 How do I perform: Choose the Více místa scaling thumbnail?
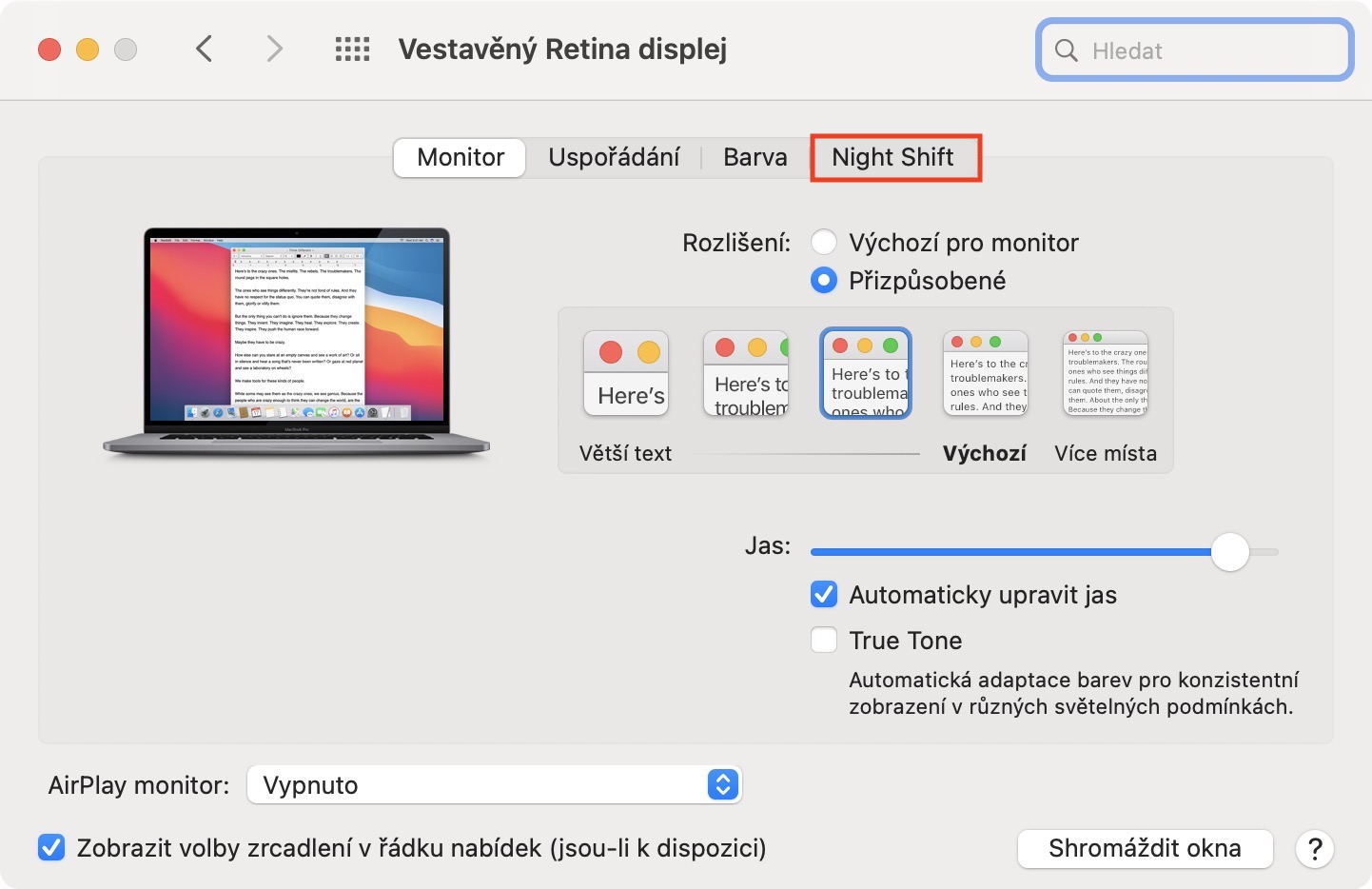[1106, 373]
